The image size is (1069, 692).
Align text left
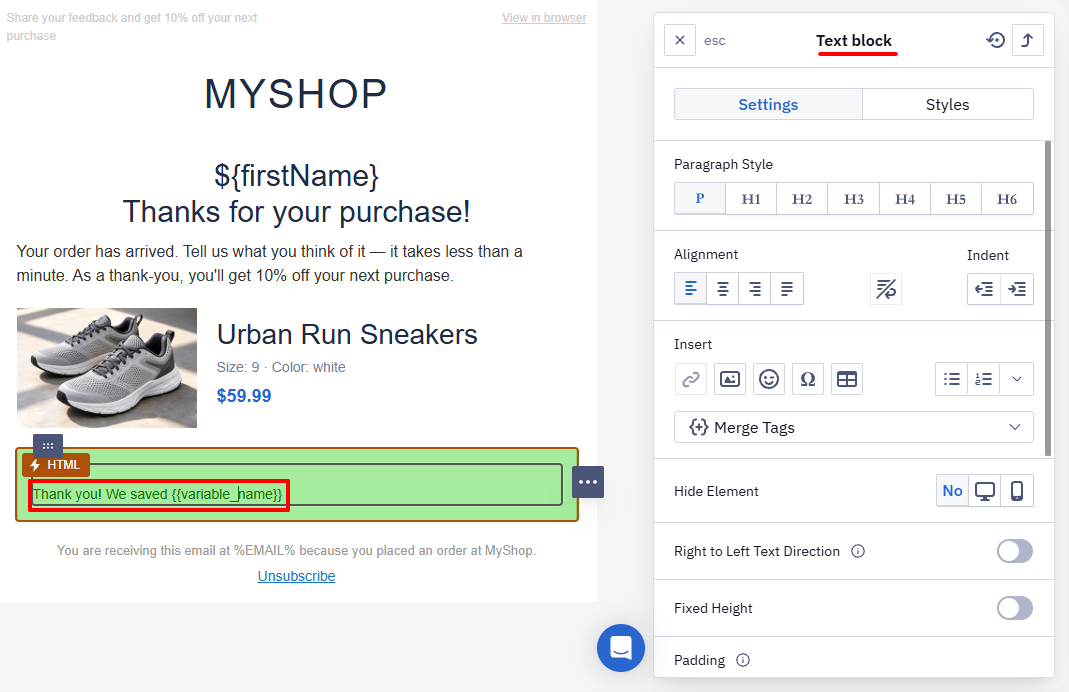691,288
